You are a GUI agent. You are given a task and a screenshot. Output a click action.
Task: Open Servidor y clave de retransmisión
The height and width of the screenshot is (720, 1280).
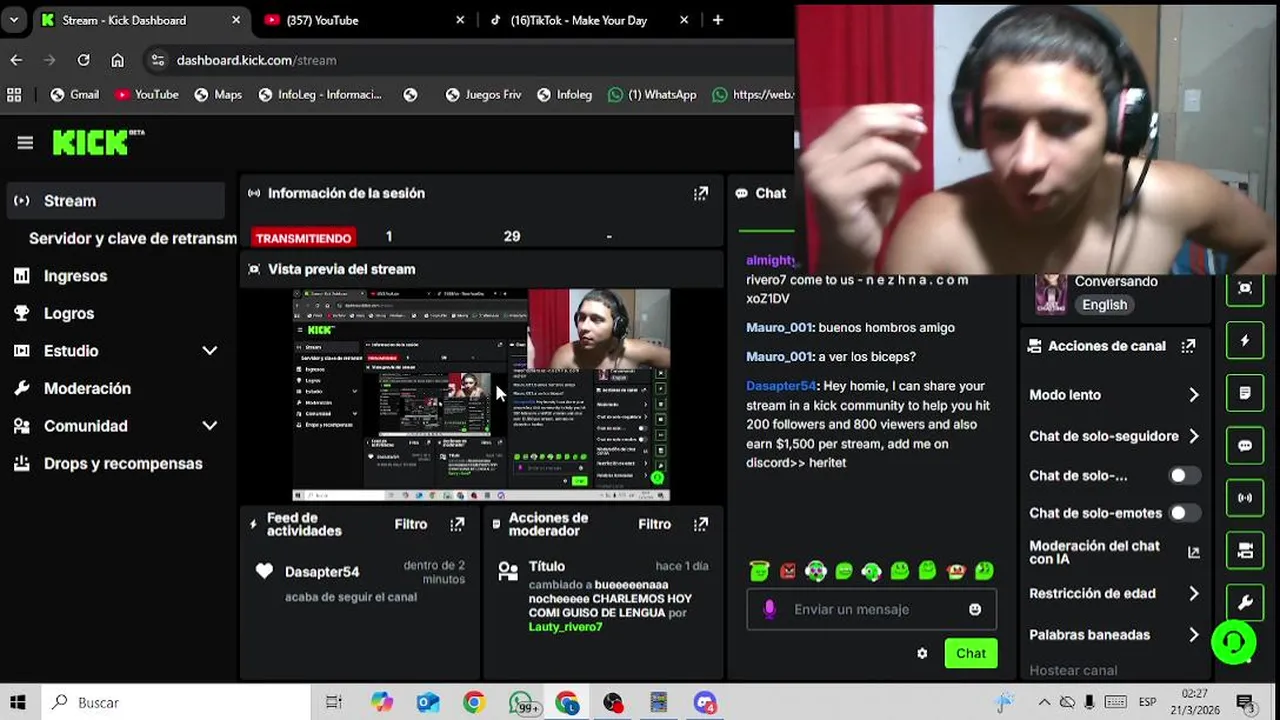tap(132, 239)
